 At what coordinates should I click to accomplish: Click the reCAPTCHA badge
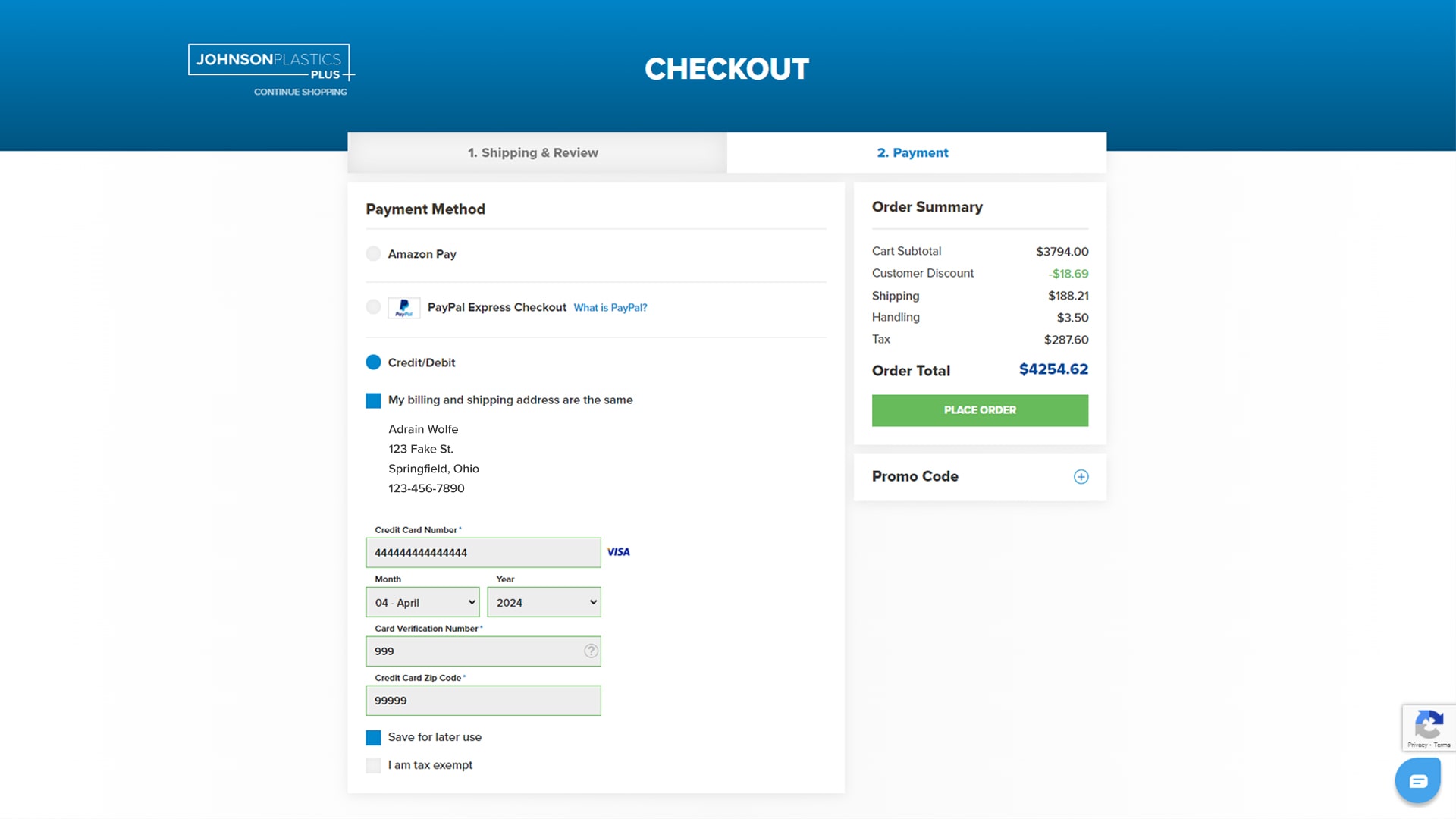coord(1429,726)
